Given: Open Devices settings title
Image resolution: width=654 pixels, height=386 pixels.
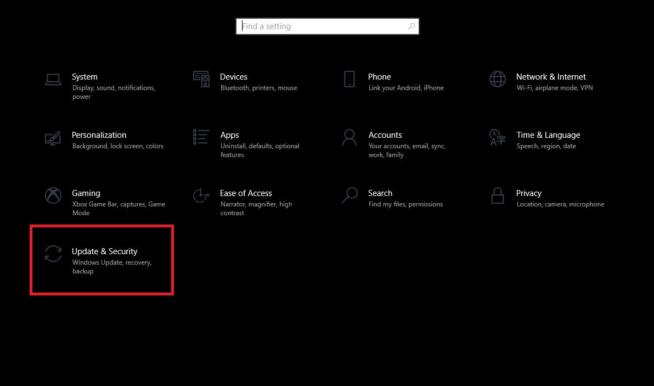Looking at the screenshot, I should [234, 77].
